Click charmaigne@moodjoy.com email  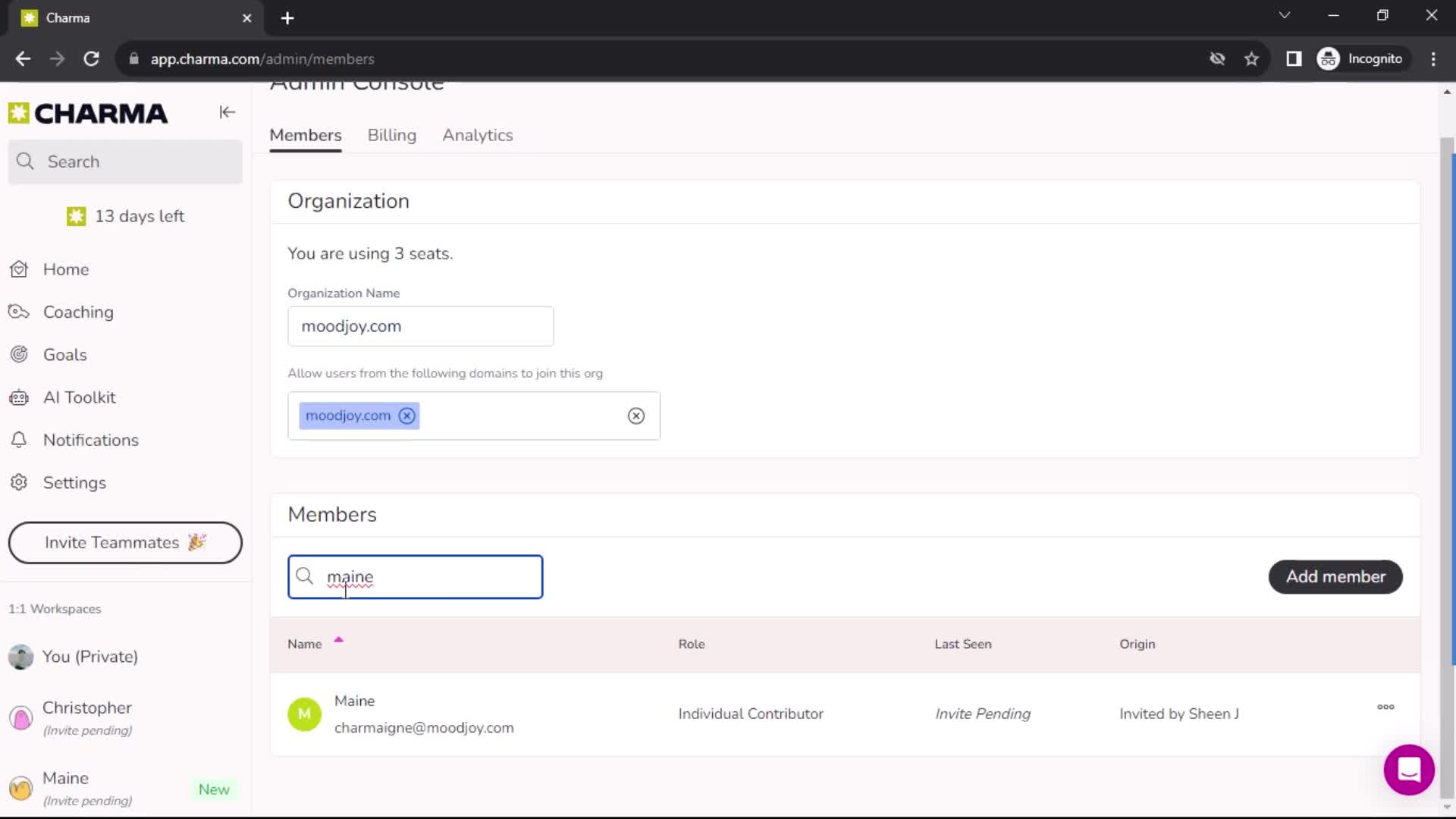pos(424,728)
